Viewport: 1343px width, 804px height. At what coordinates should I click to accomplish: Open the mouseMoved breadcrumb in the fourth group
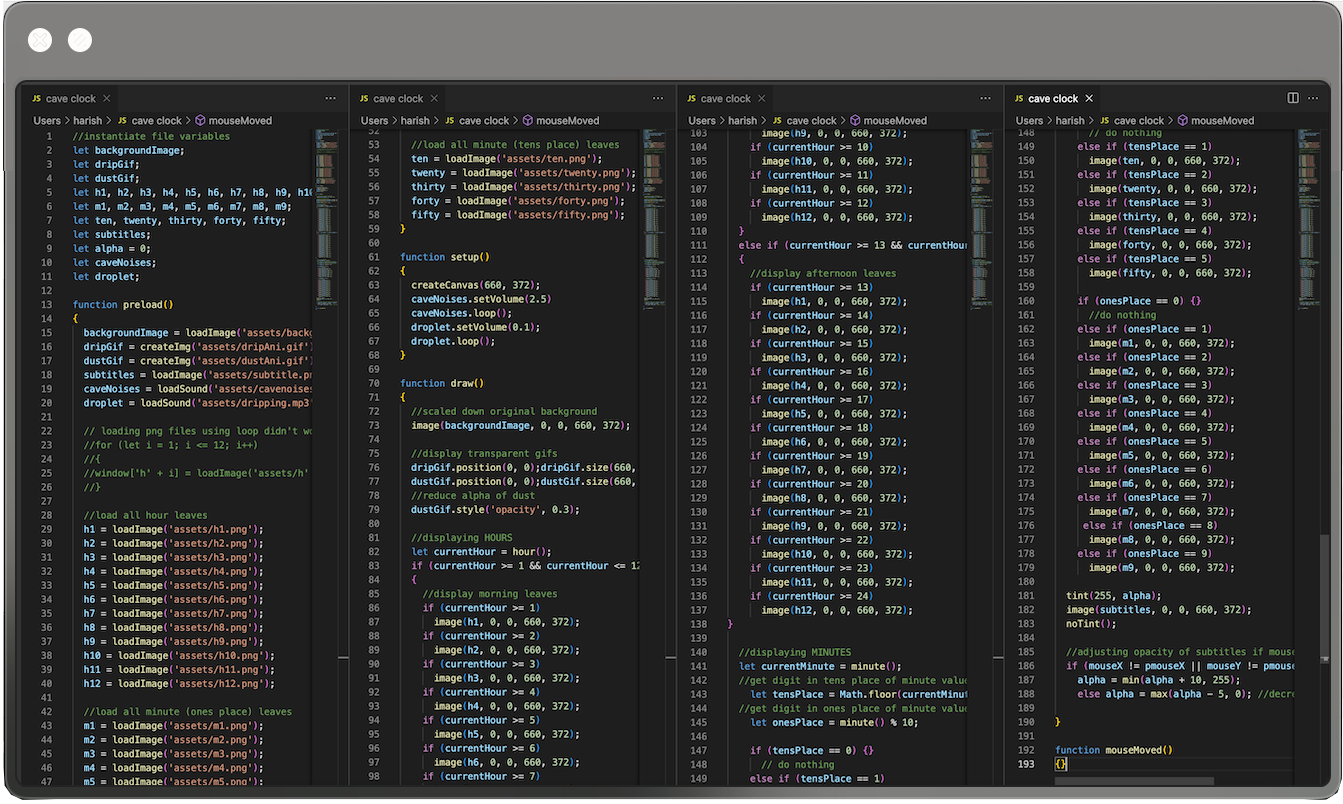point(1215,120)
